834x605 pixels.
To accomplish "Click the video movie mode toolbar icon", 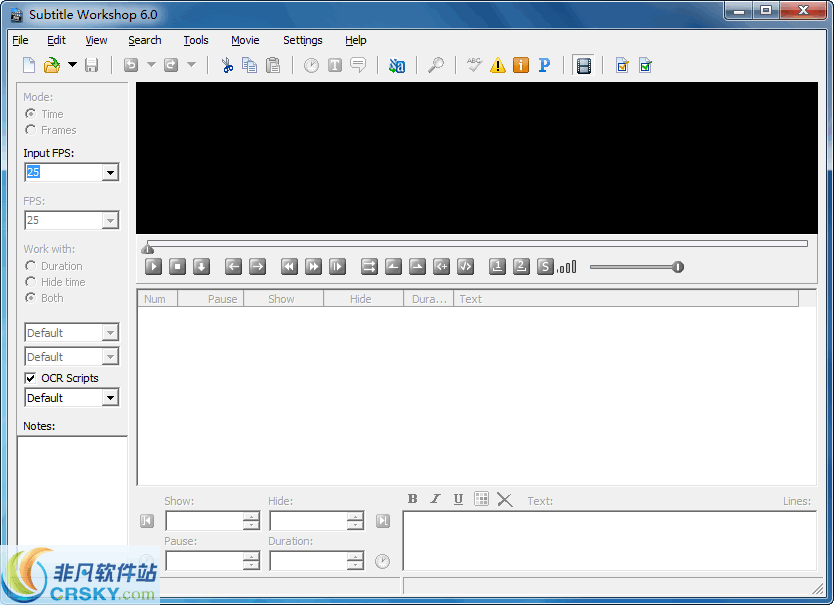I will pyautogui.click(x=583, y=63).
